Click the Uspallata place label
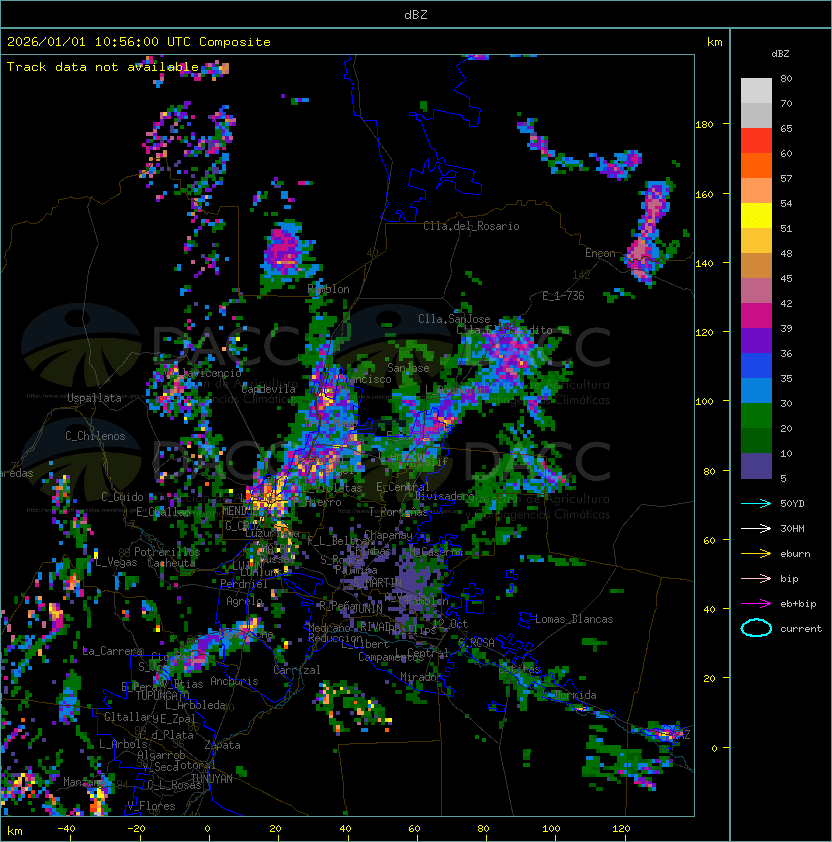The height and width of the screenshot is (842, 832). pos(95,398)
